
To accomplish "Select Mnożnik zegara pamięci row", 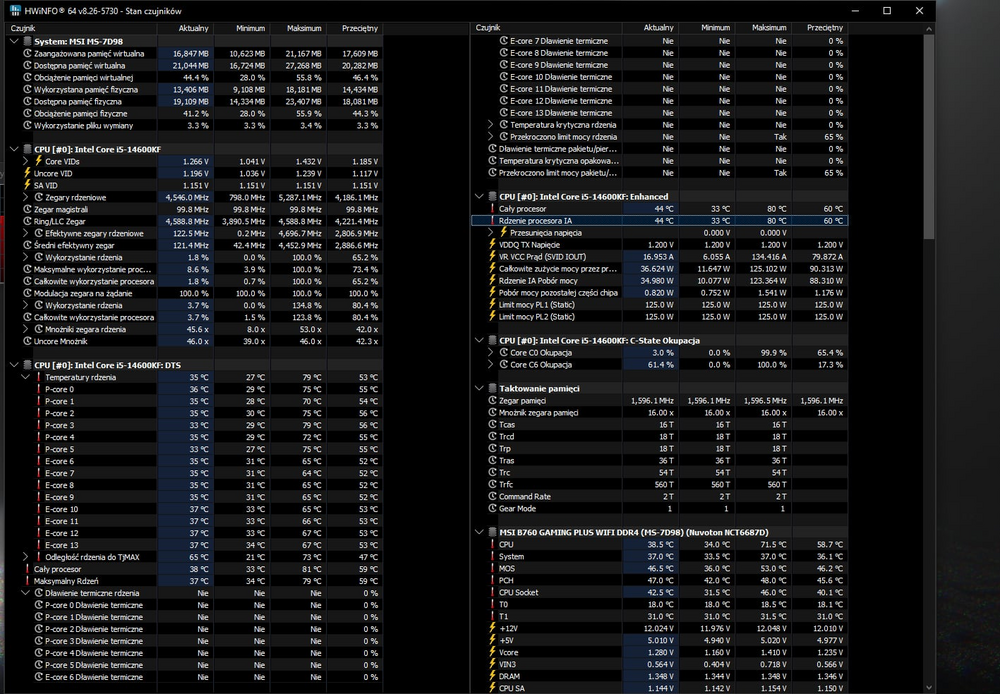I will (659, 413).
